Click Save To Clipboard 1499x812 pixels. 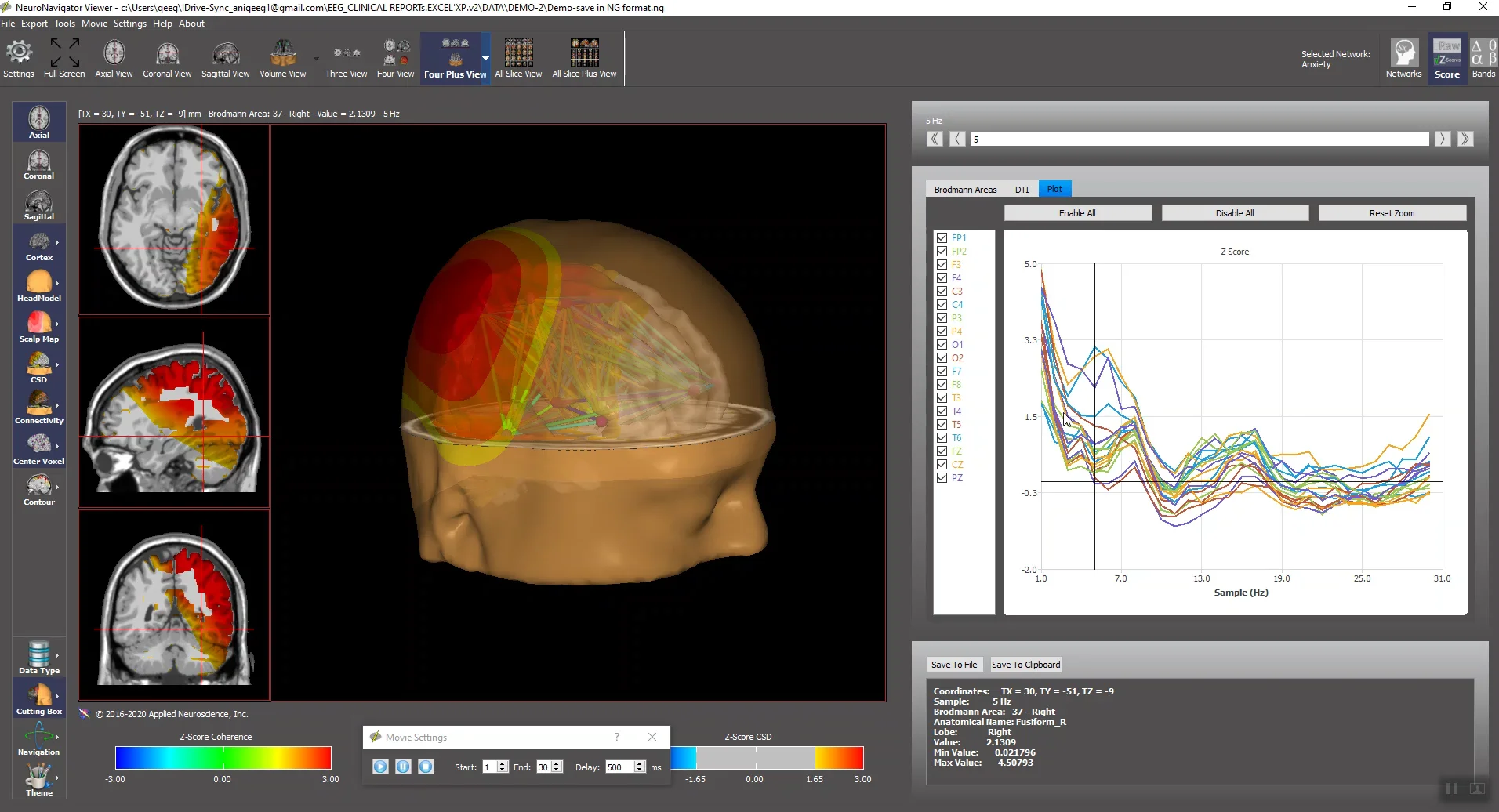click(1025, 664)
